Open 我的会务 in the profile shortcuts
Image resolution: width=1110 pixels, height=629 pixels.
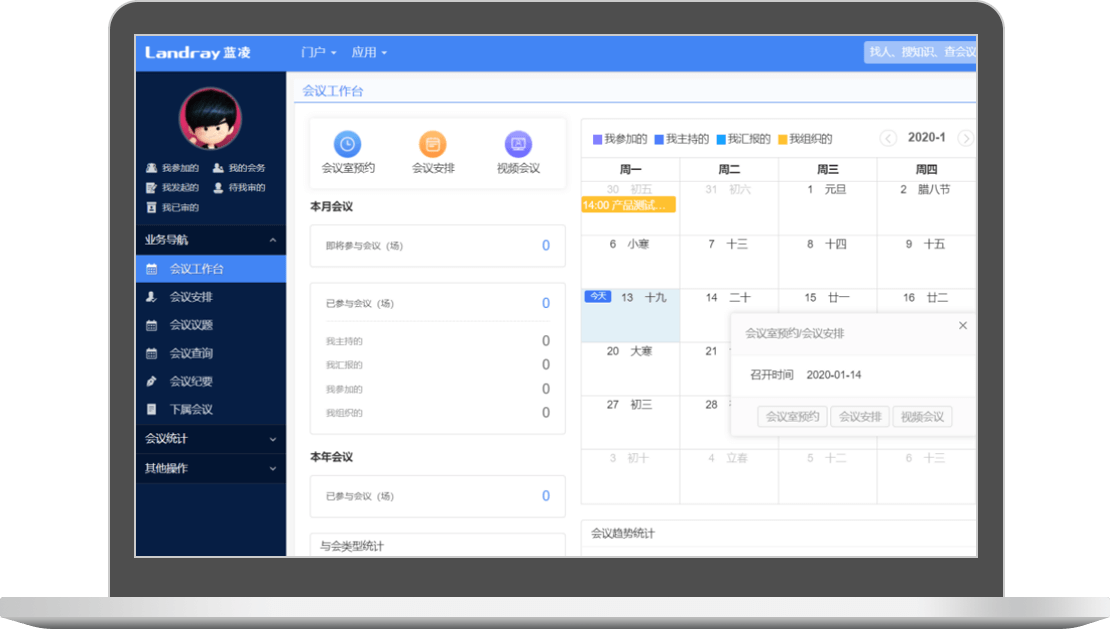click(x=239, y=168)
